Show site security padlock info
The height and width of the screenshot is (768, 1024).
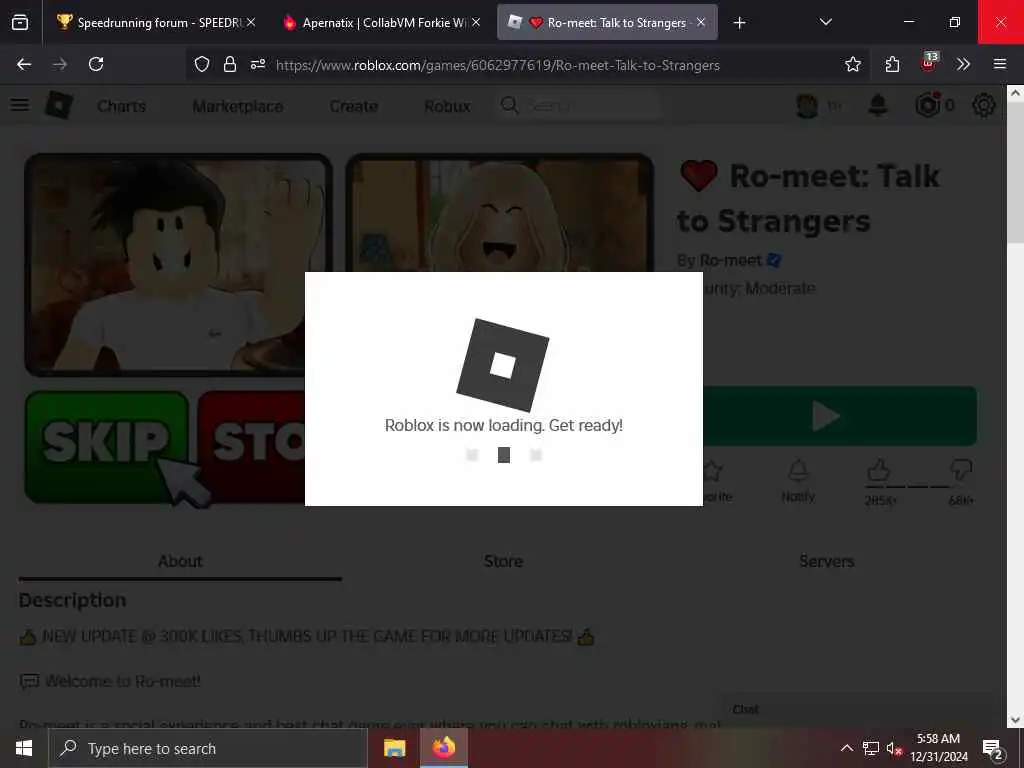coord(230,64)
